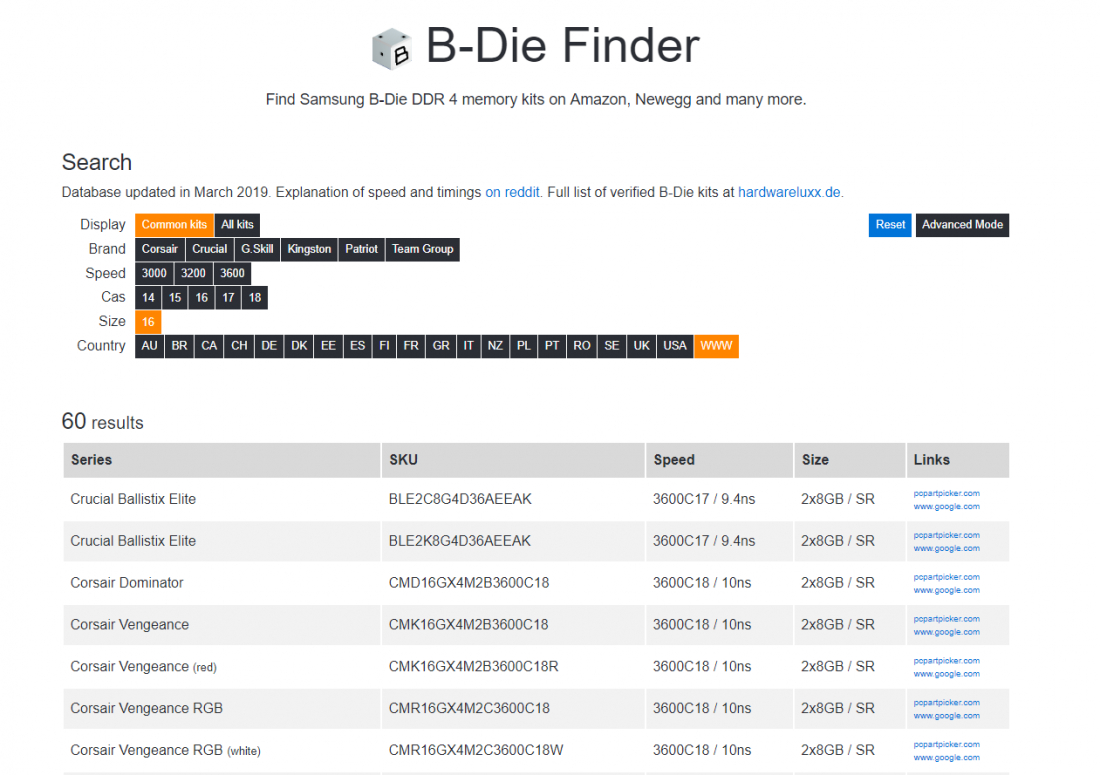Select speed 3200 filter
Screen dimensions: 1100x775
[194, 274]
